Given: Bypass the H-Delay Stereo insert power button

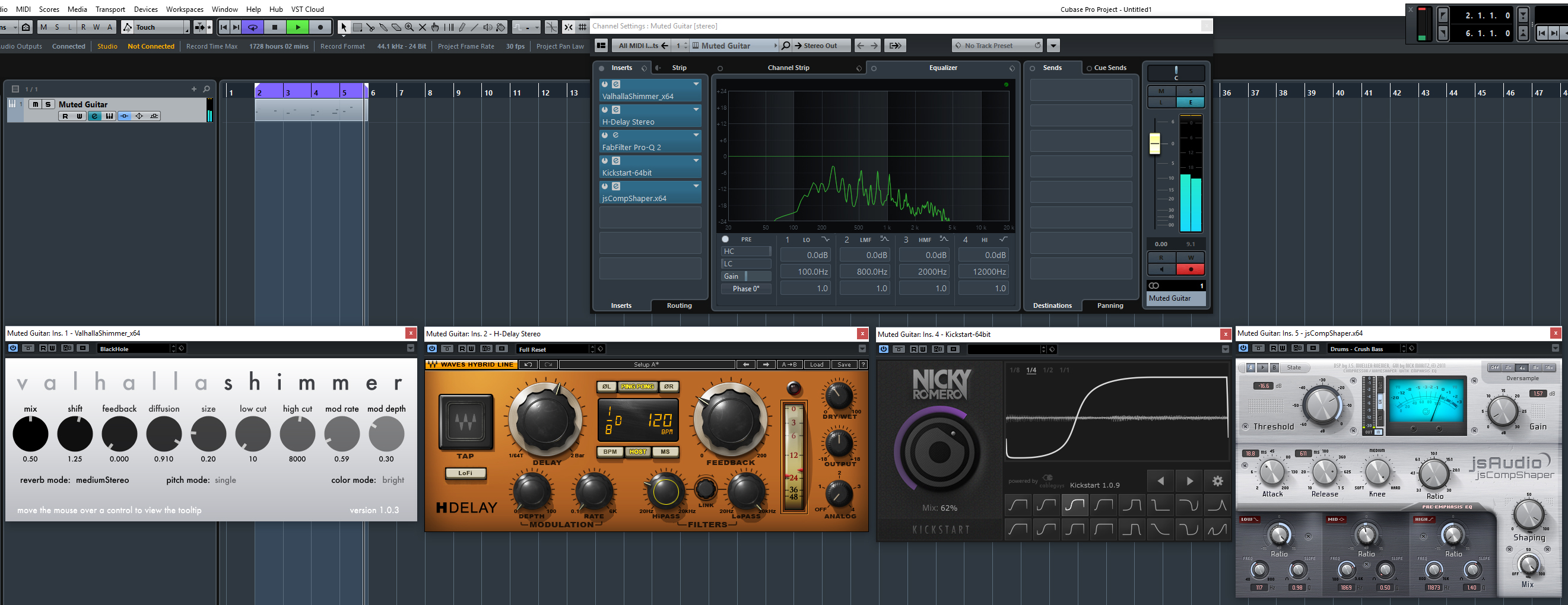Looking at the screenshot, I should coord(605,110).
